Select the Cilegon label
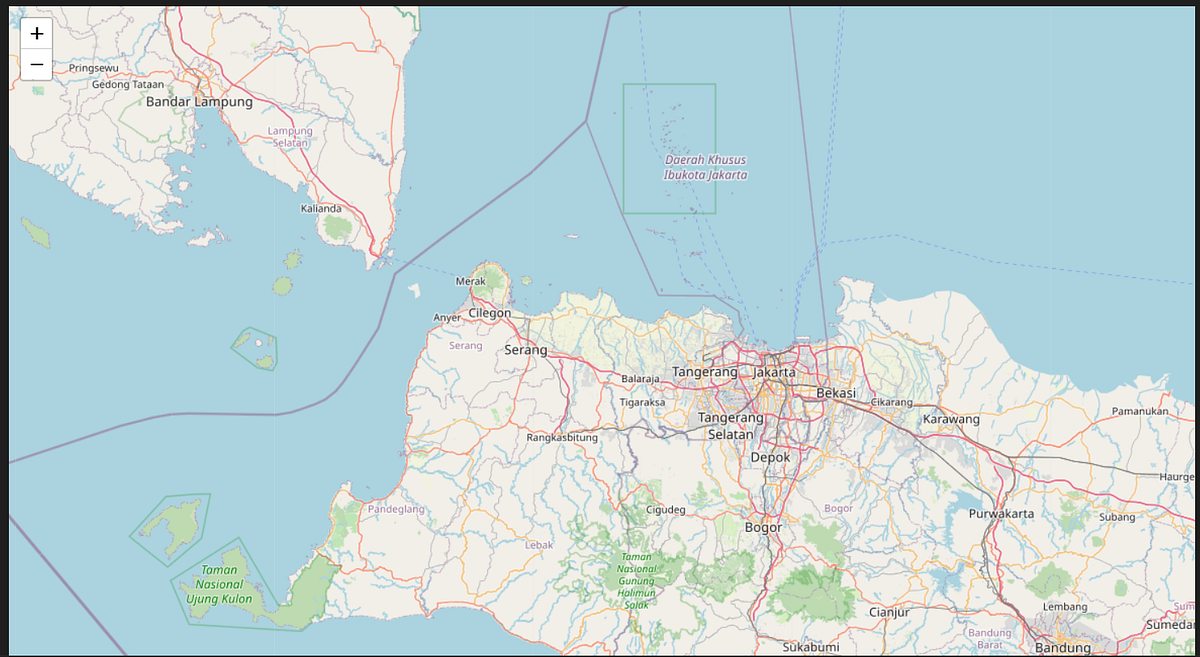This screenshot has height=657, width=1200. [489, 313]
